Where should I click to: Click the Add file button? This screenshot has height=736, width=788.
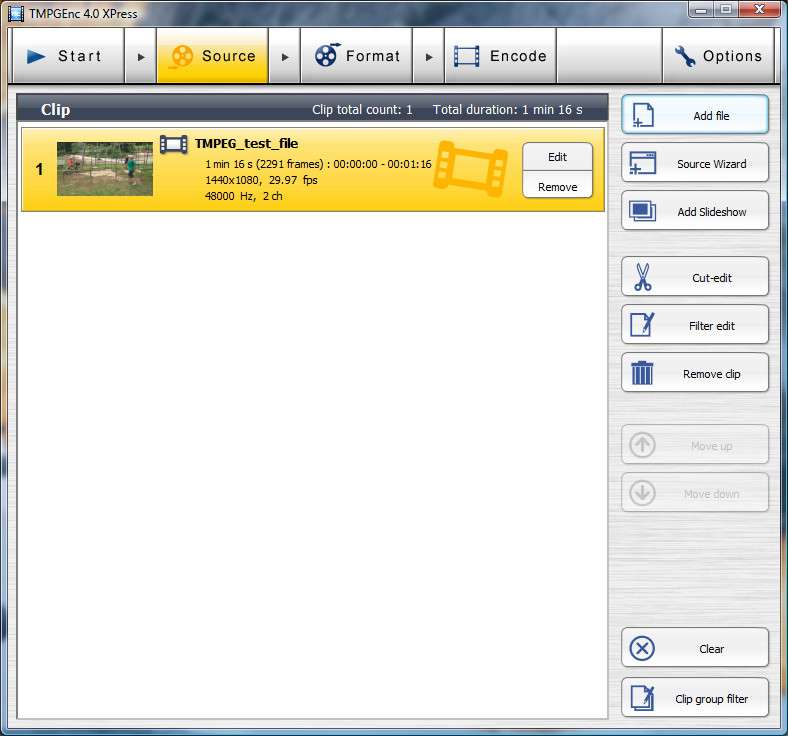[695, 115]
